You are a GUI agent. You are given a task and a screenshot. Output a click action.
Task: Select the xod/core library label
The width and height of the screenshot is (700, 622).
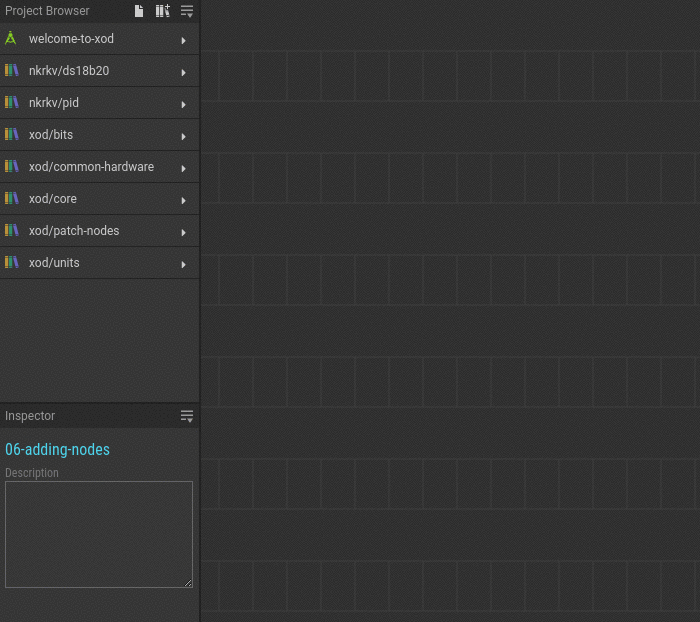(x=53, y=199)
